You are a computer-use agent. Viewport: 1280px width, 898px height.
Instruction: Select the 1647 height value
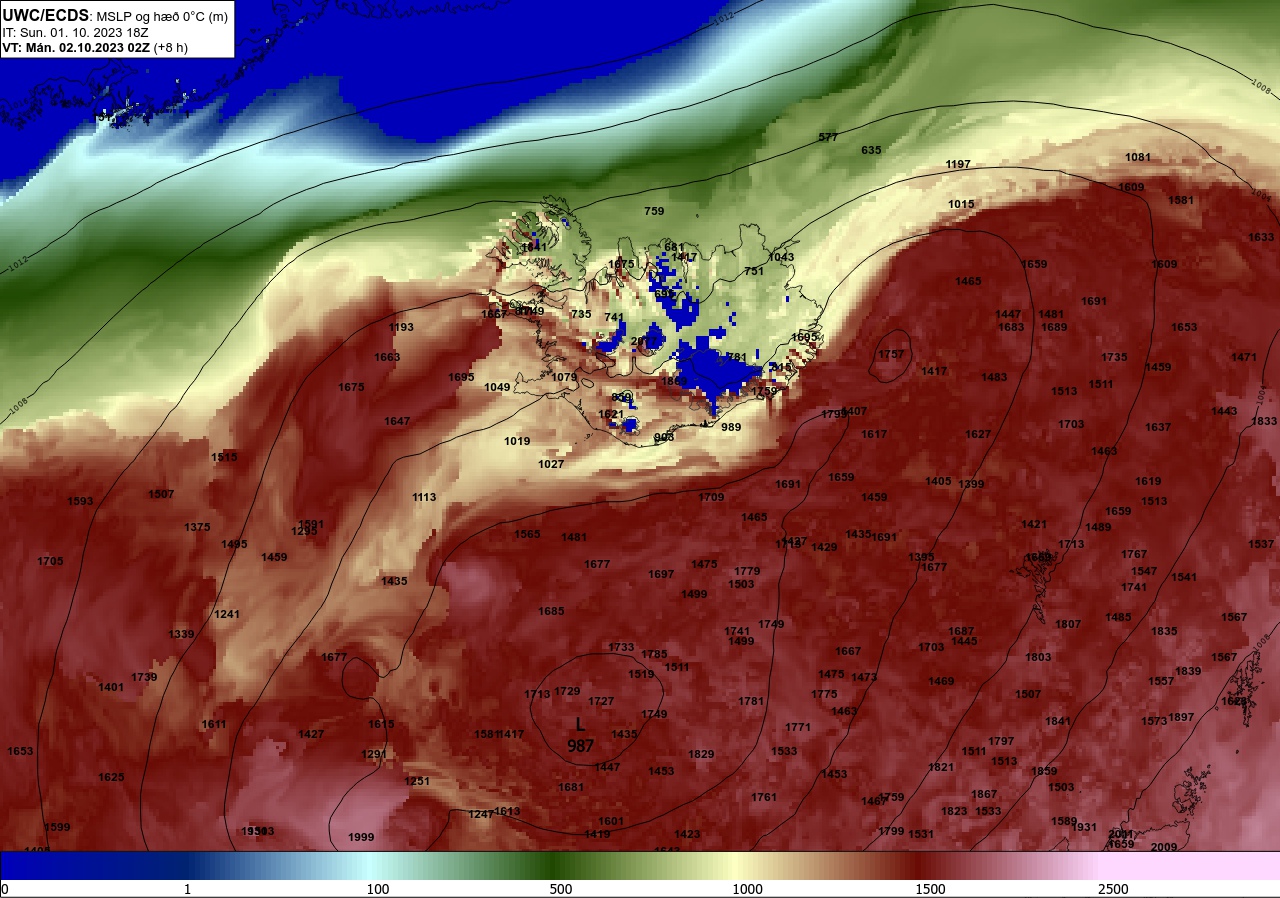click(397, 421)
